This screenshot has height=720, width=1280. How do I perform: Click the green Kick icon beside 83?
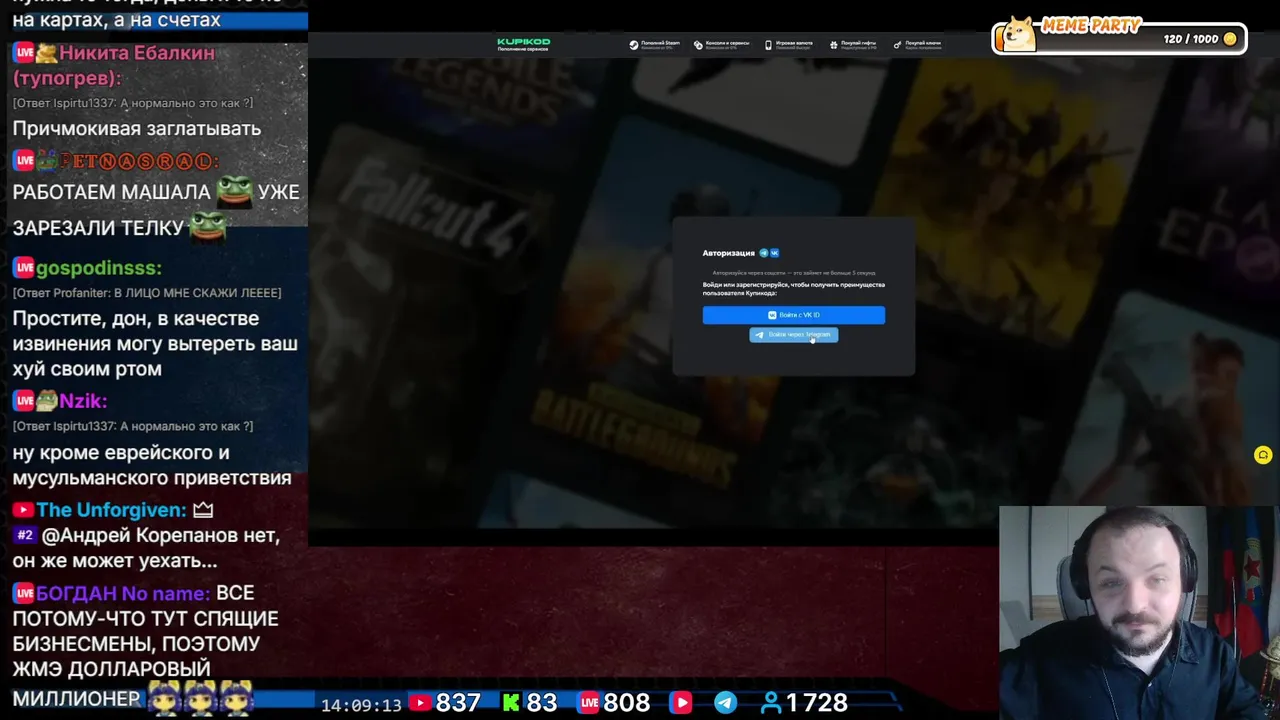pyautogui.click(x=511, y=703)
